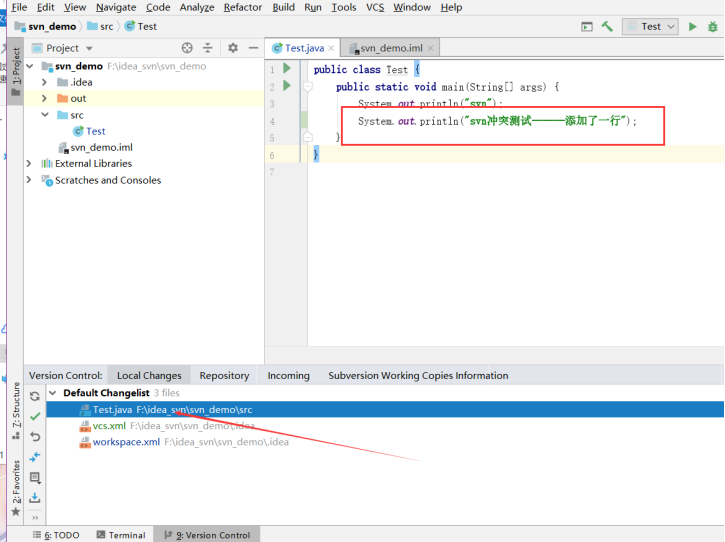Click the download arrow icon in Version Control

(x=35, y=498)
